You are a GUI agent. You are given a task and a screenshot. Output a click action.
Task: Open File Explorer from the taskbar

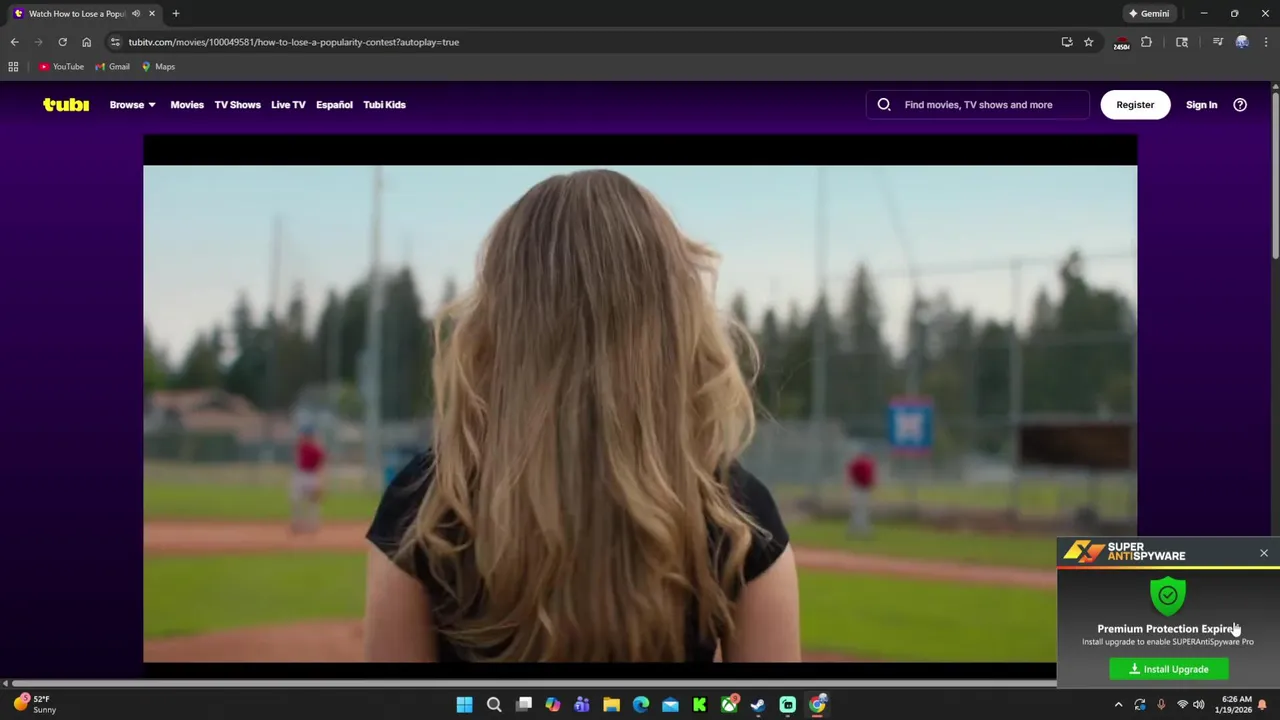(x=611, y=705)
